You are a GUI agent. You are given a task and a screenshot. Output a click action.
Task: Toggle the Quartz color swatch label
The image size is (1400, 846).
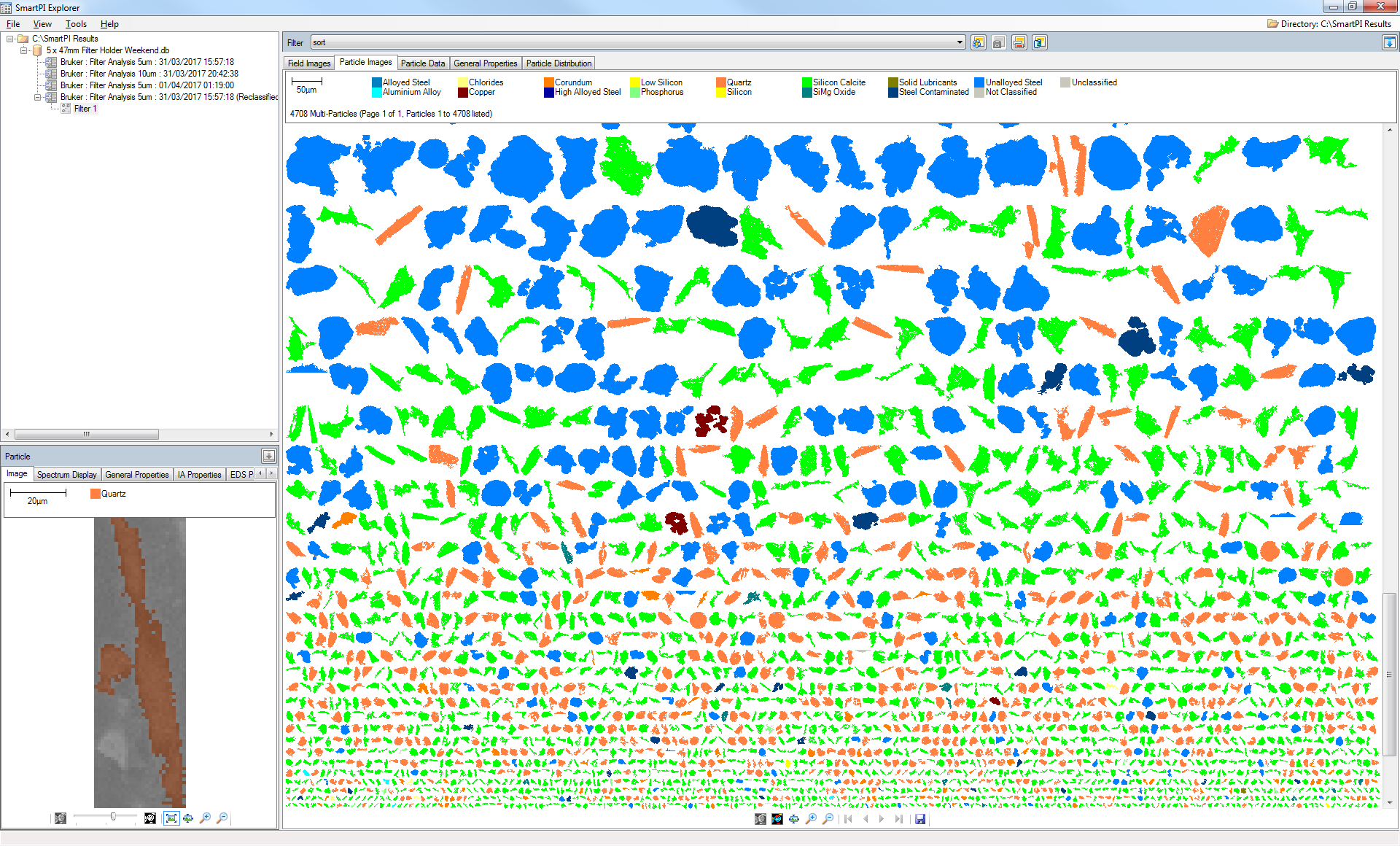(745, 83)
